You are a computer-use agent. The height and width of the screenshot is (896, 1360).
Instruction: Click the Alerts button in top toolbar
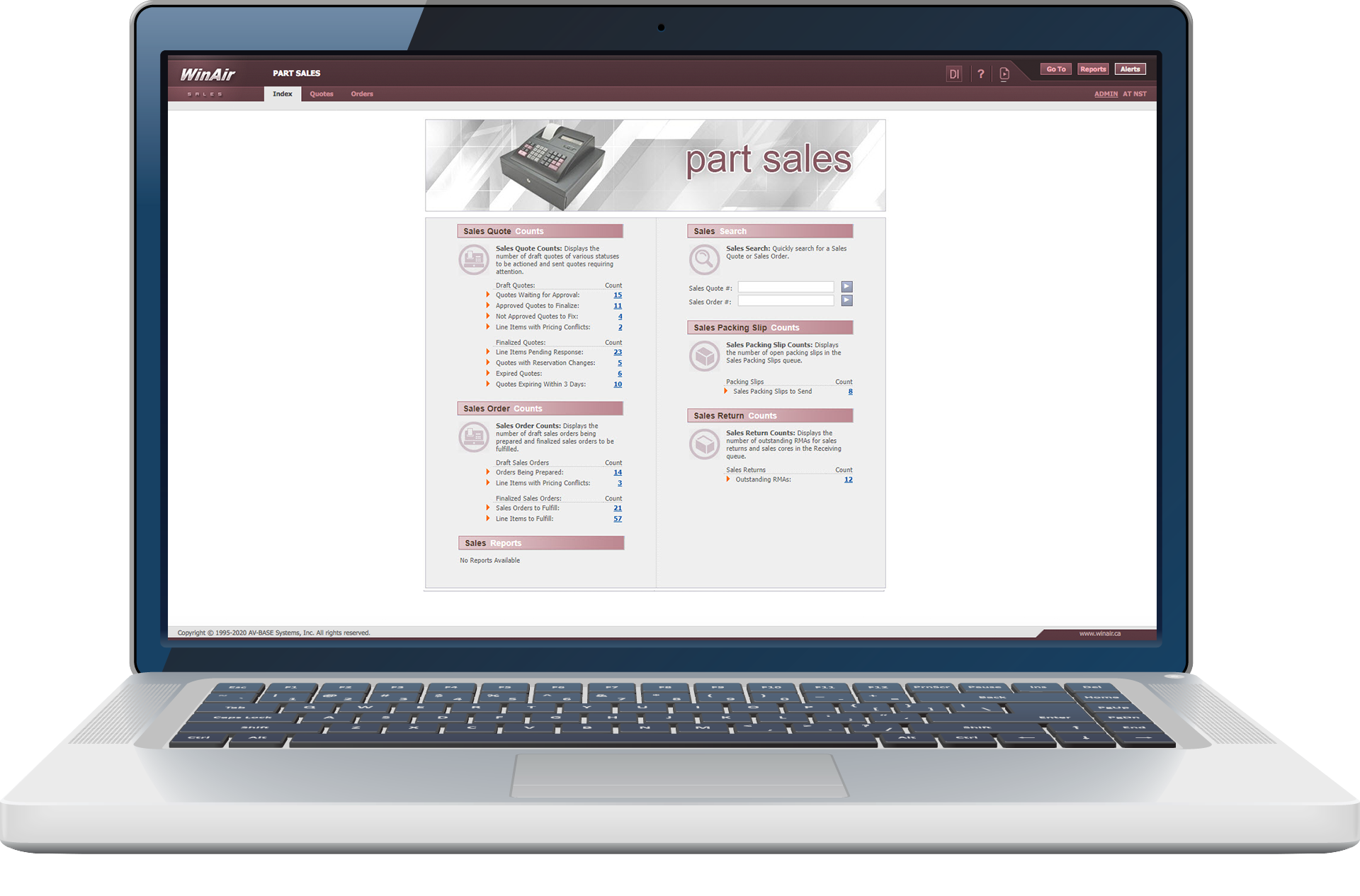pyautogui.click(x=1131, y=70)
